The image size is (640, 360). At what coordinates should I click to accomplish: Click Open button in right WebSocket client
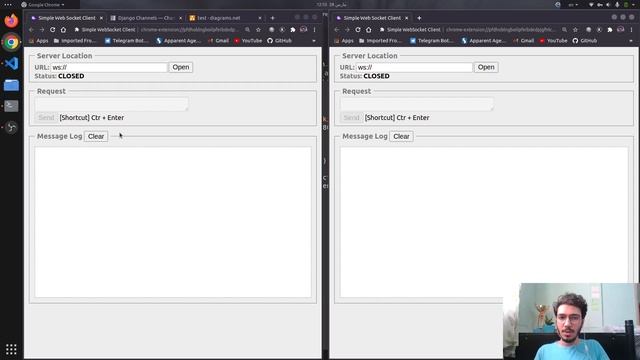[x=486, y=67]
